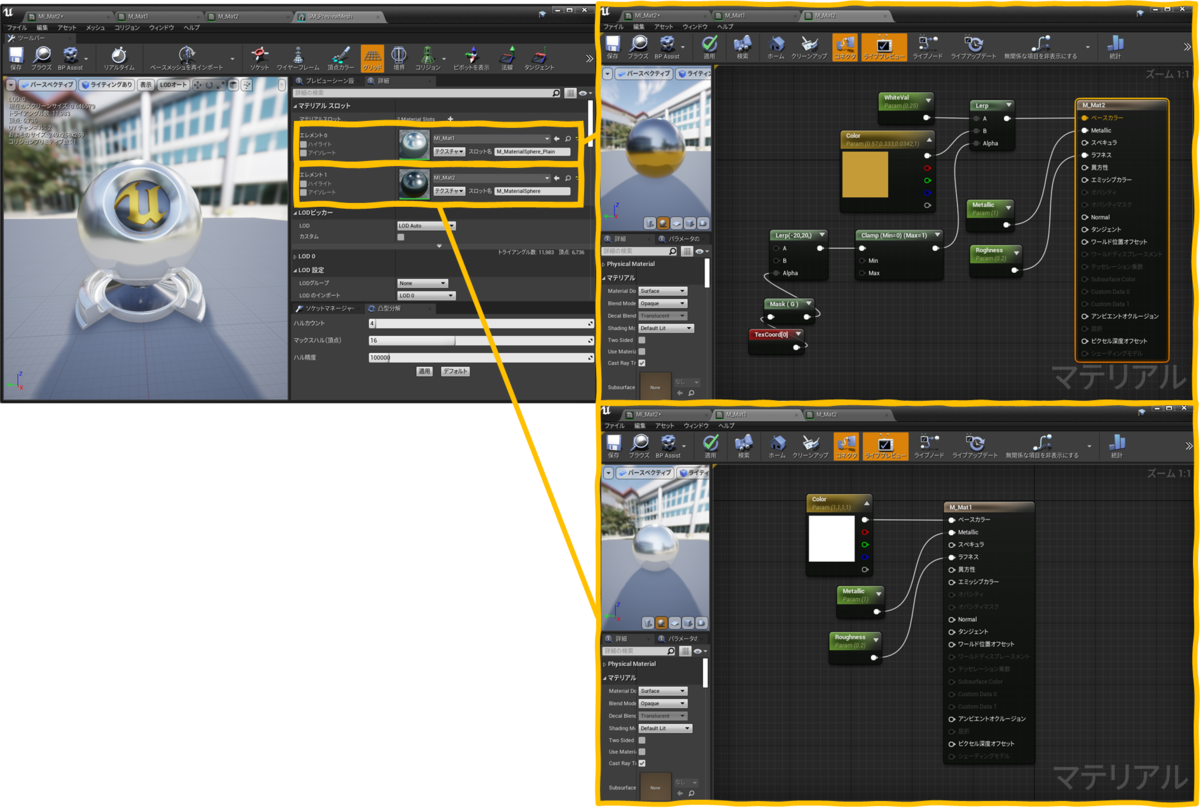Click Show Pivot (ピボットを表示) icon
The height and width of the screenshot is (808, 1200).
click(471, 58)
